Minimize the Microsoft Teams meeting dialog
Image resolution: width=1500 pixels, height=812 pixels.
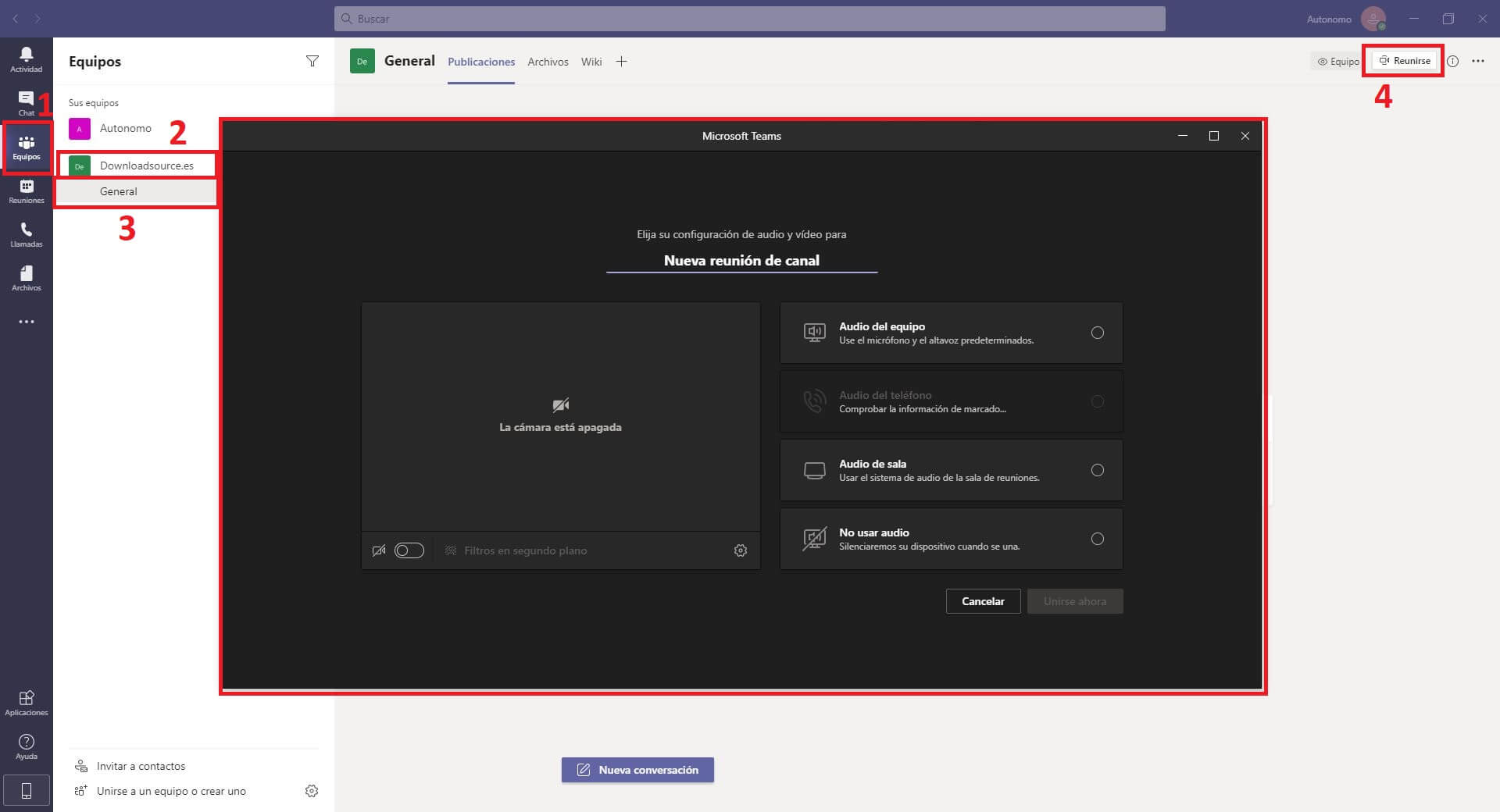point(1183,136)
